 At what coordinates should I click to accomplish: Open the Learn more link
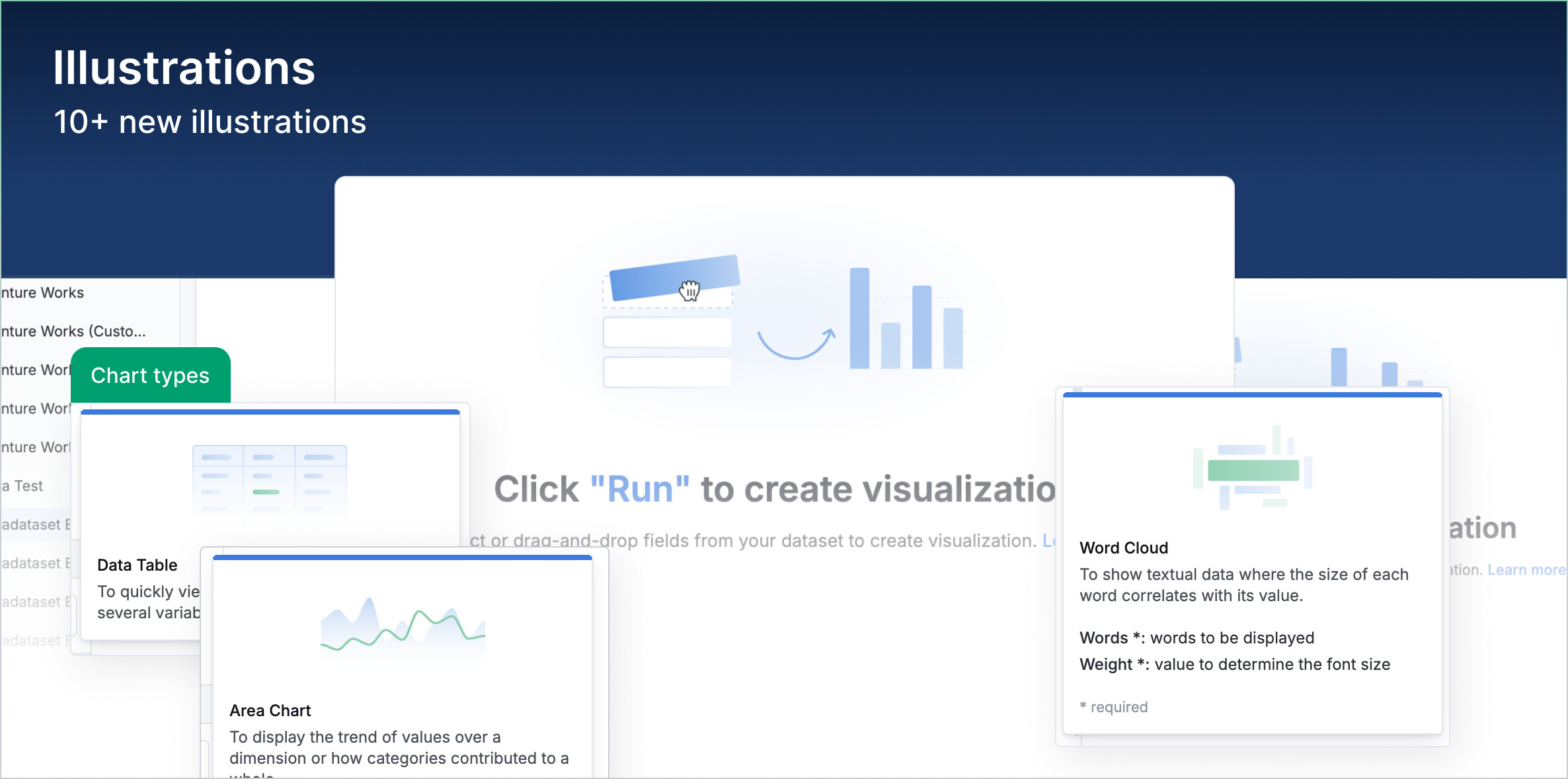[1526, 570]
